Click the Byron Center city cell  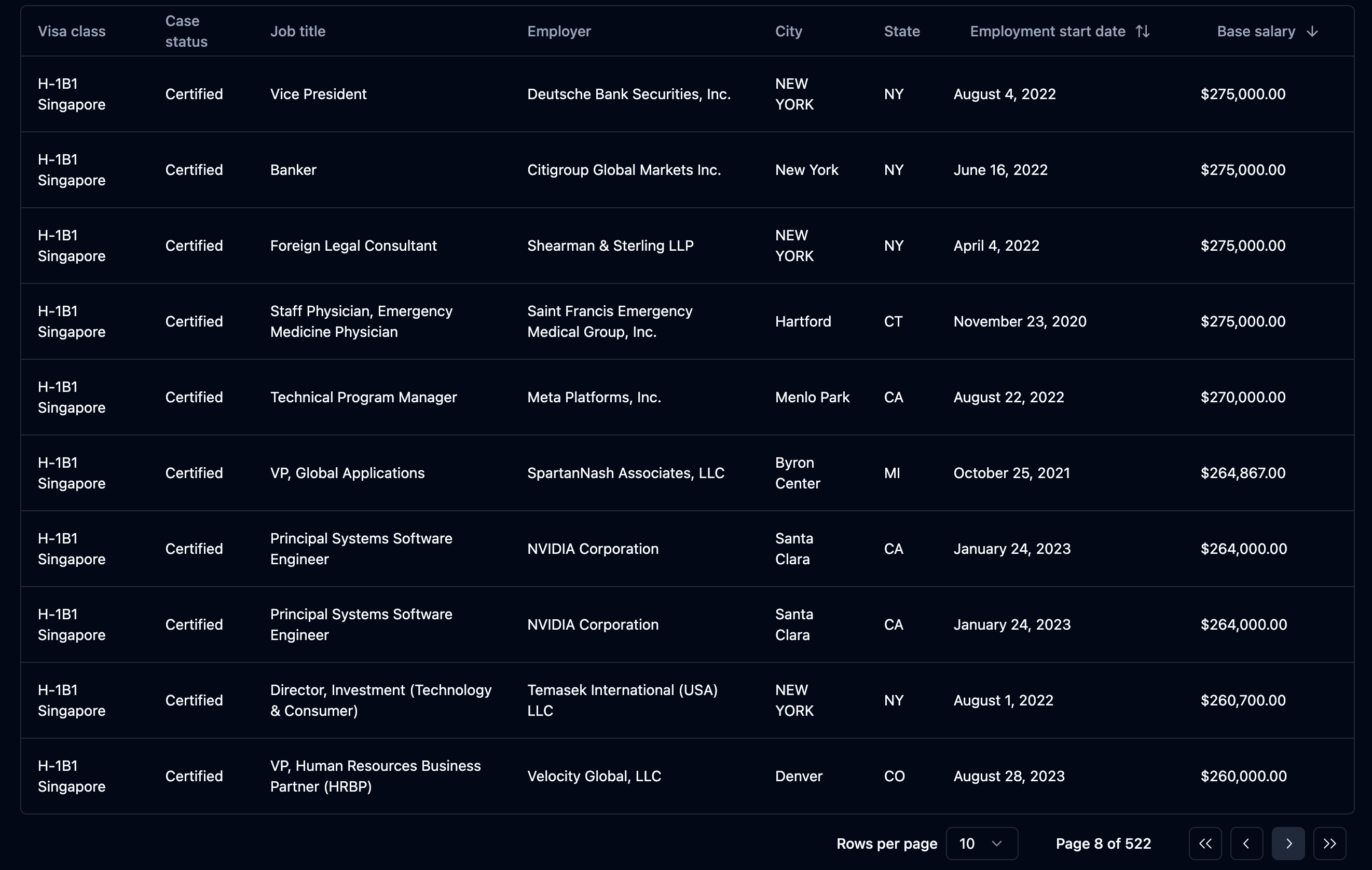pyautogui.click(x=798, y=473)
